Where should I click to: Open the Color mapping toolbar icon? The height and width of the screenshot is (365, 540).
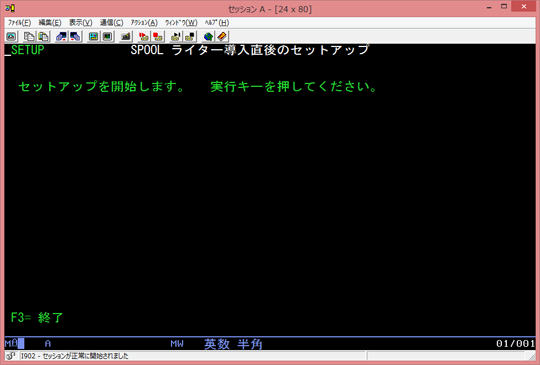[x=107, y=36]
